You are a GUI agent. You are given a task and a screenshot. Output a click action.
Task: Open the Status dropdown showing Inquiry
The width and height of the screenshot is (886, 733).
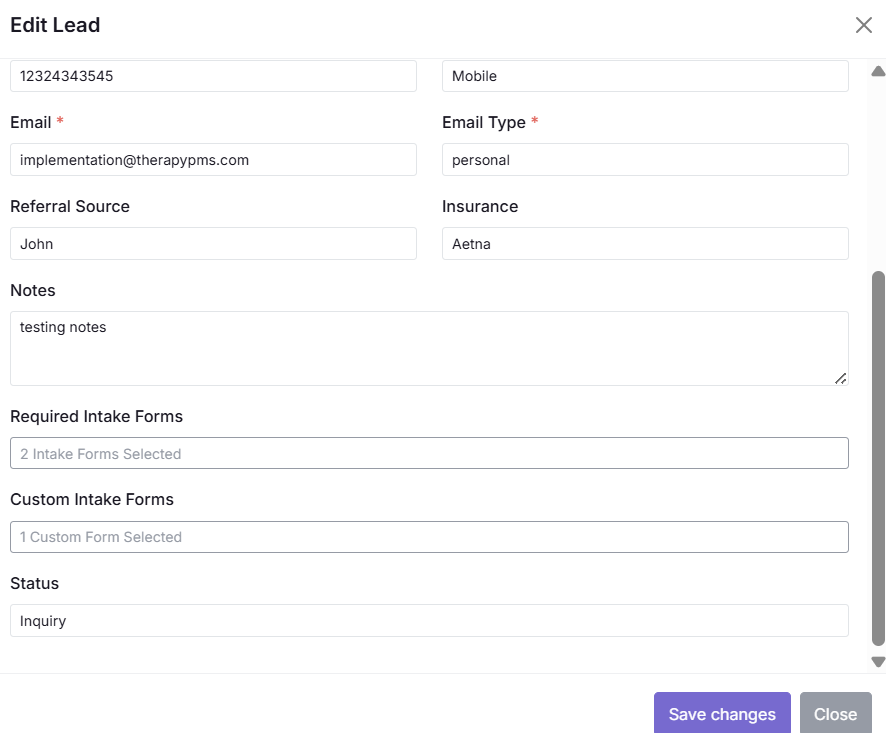pyautogui.click(x=429, y=621)
